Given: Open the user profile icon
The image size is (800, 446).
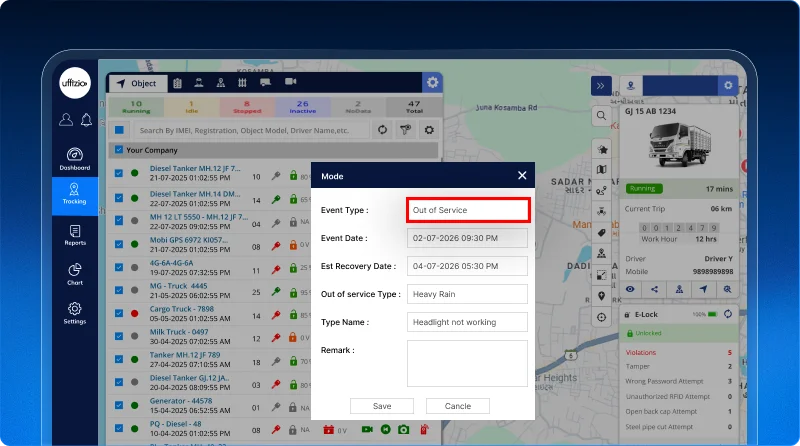Looking at the screenshot, I should click(x=66, y=119).
